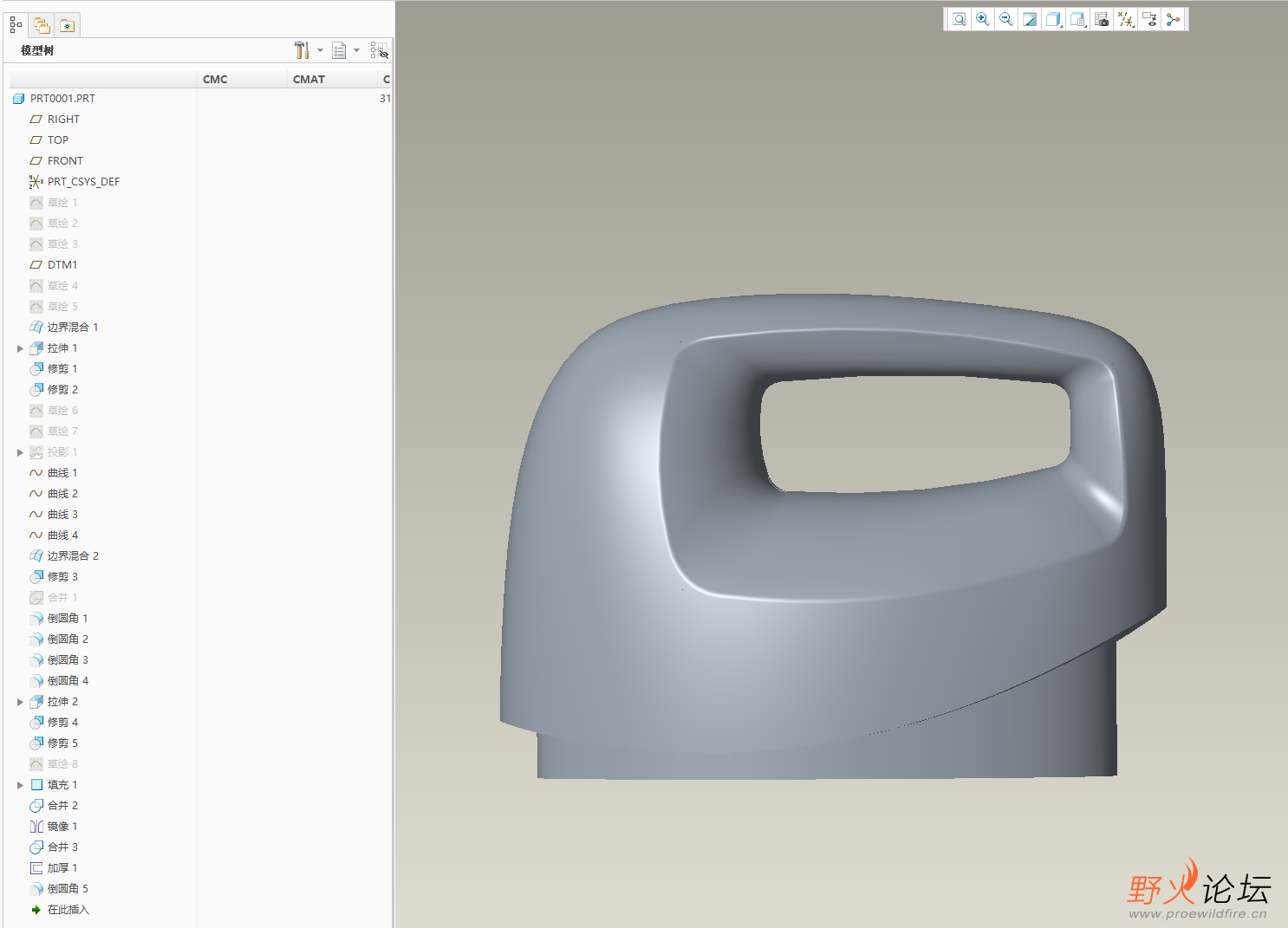Select the DTM1 datum plane
This screenshot has height=928, width=1288.
pyautogui.click(x=62, y=265)
